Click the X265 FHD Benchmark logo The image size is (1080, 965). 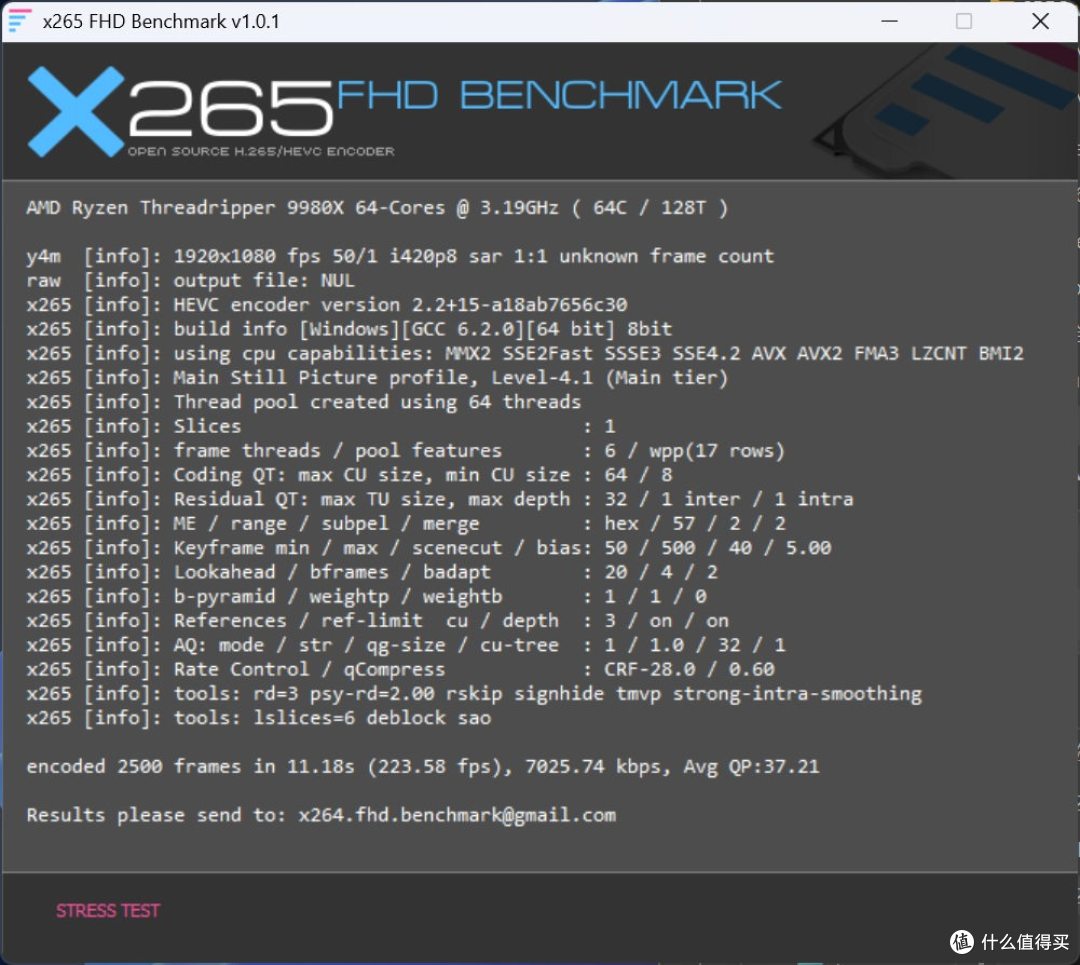point(404,111)
